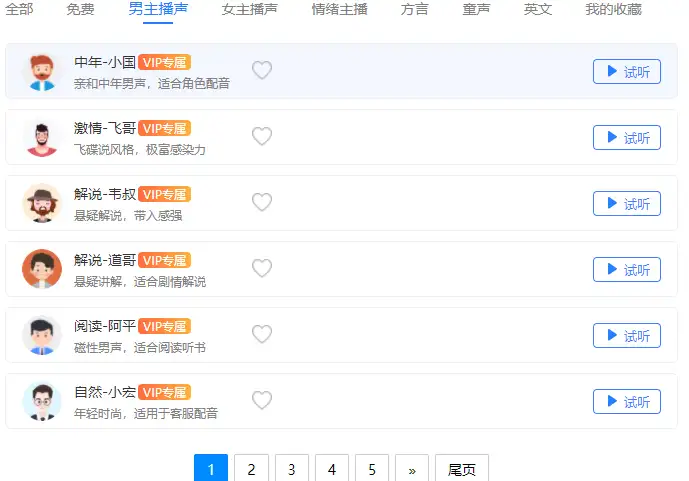Show the 我的收藏 tab

pyautogui.click(x=613, y=9)
